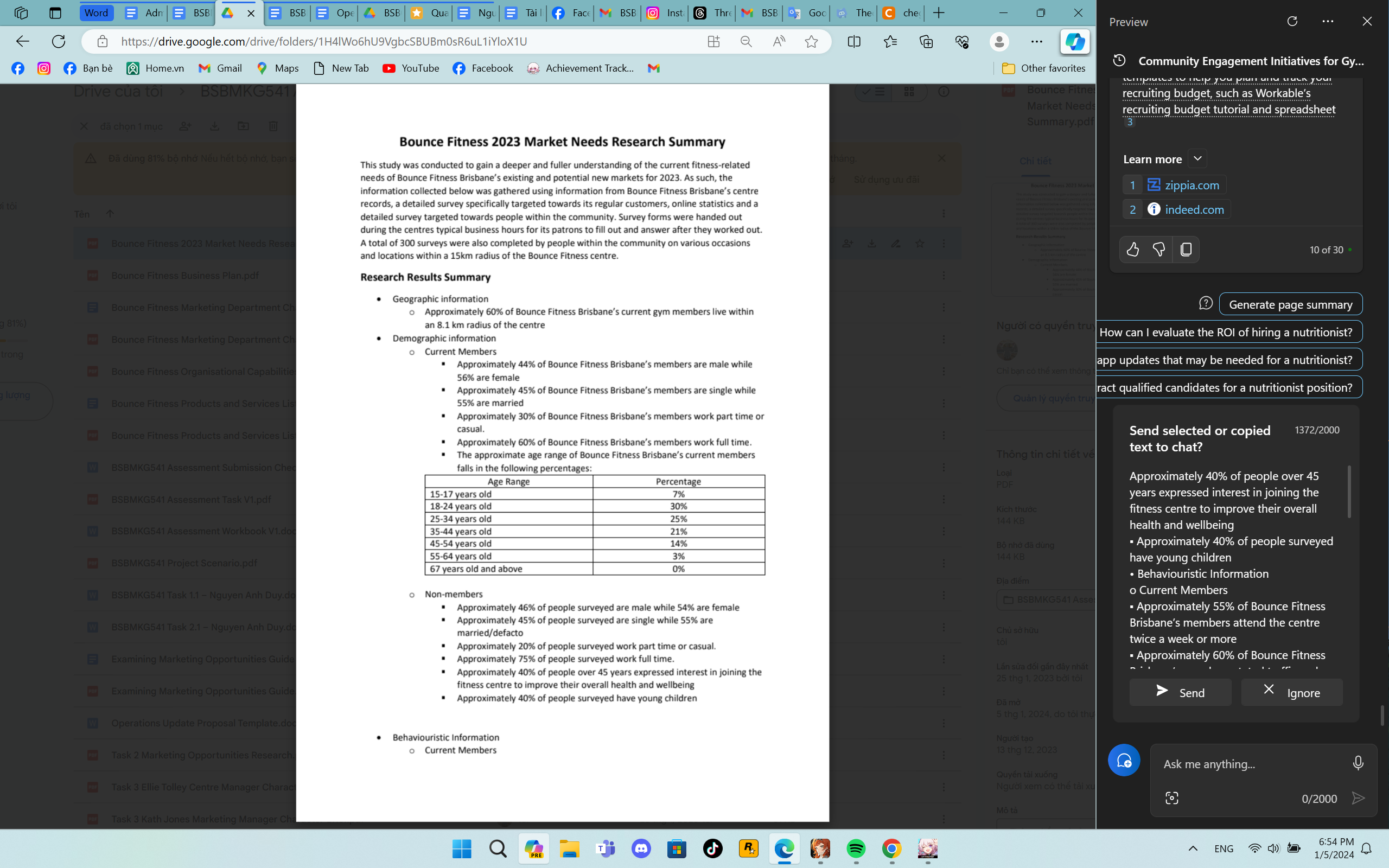This screenshot has width=1389, height=868.
Task: Switch the file list to grid view
Action: 909,91
